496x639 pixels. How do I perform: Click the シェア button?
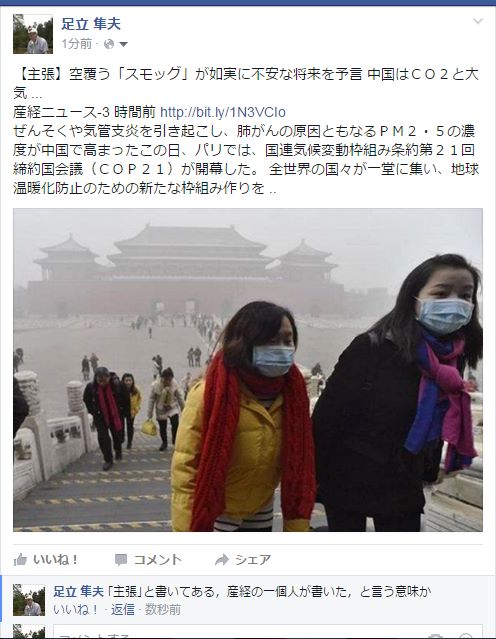click(243, 560)
